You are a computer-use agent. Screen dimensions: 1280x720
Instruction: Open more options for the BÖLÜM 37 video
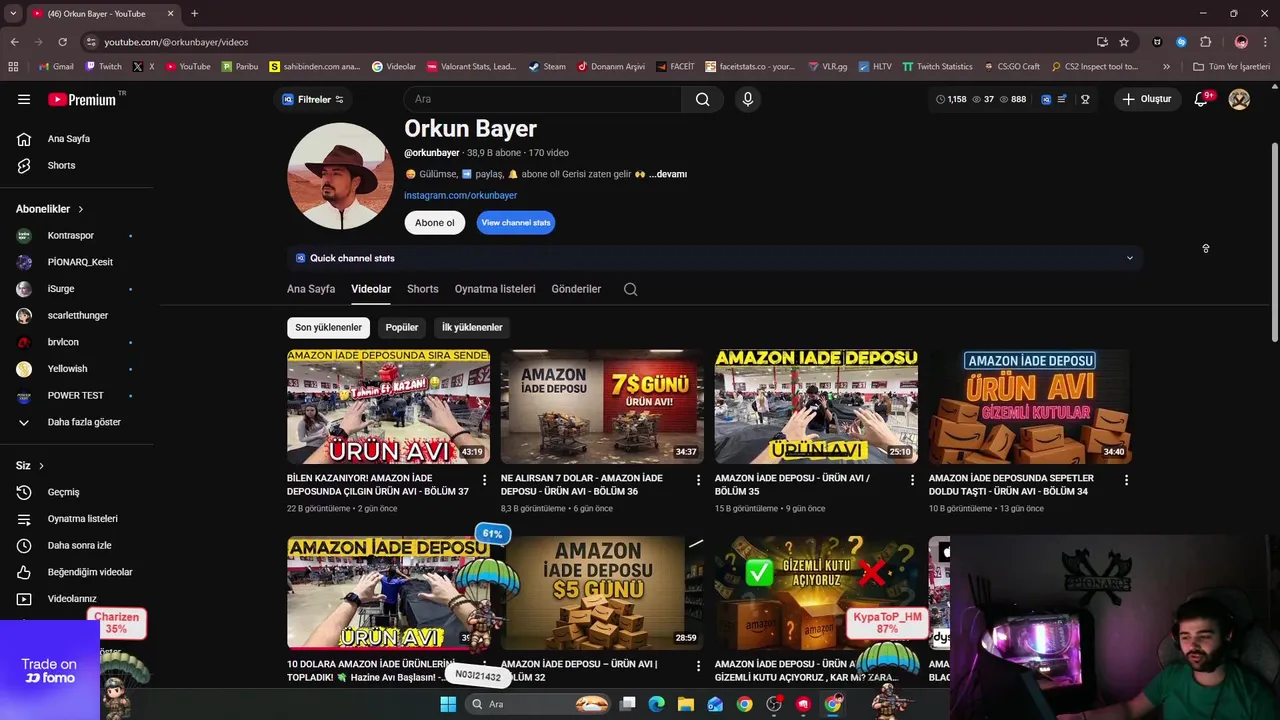point(485,480)
